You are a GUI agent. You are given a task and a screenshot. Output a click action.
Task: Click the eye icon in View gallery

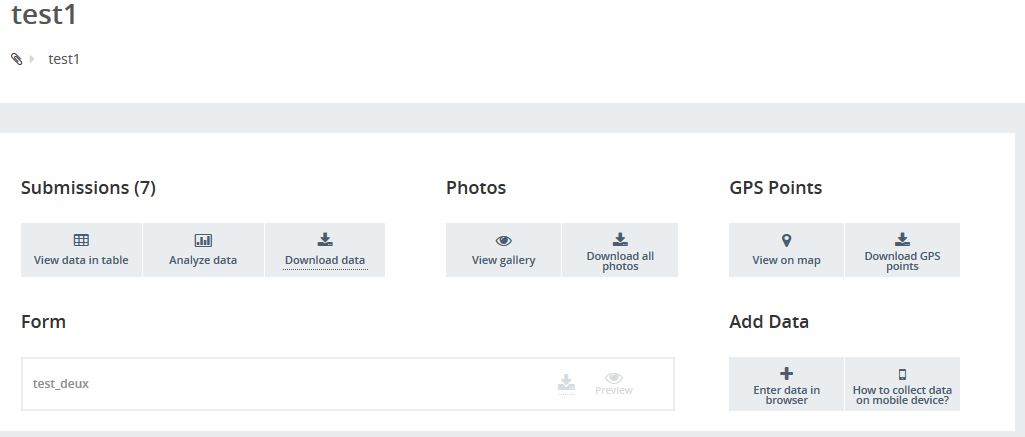tap(503, 241)
